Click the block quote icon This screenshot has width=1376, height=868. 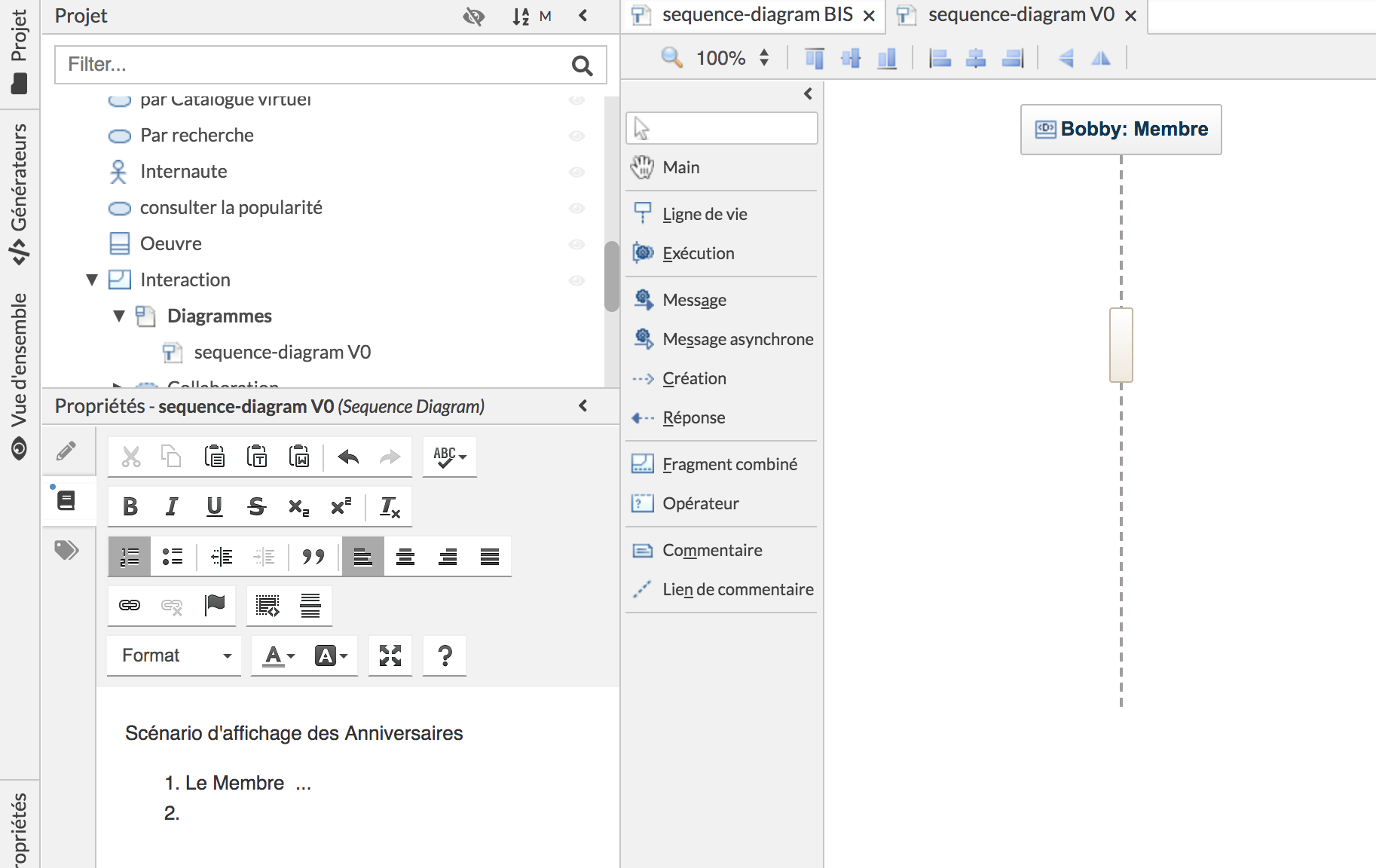tap(313, 557)
